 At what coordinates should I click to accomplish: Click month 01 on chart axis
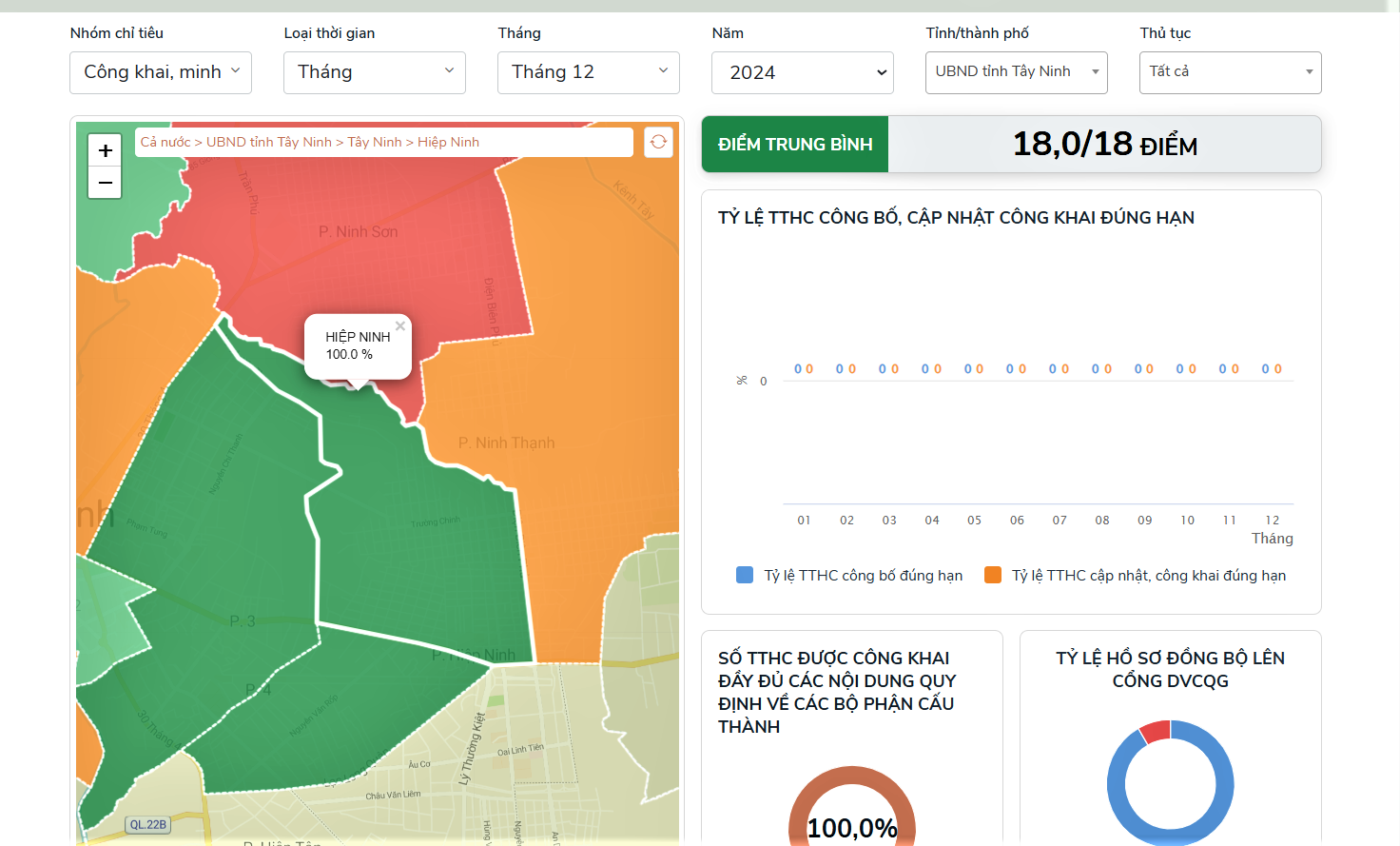click(805, 520)
